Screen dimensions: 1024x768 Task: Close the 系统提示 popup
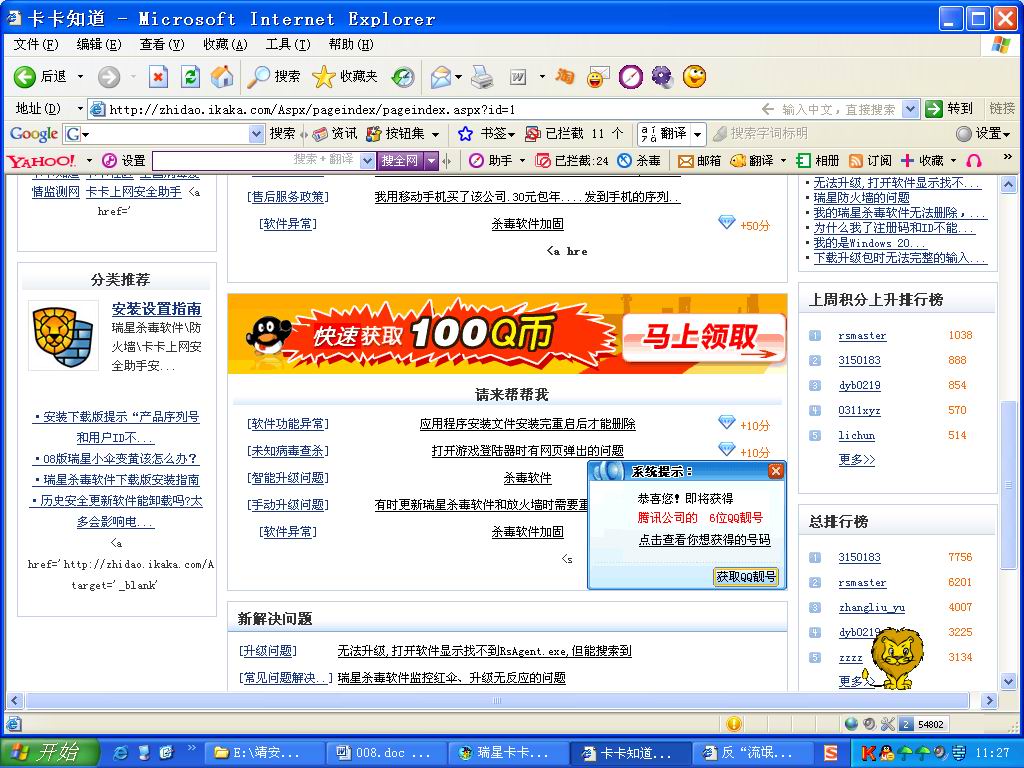coord(775,471)
